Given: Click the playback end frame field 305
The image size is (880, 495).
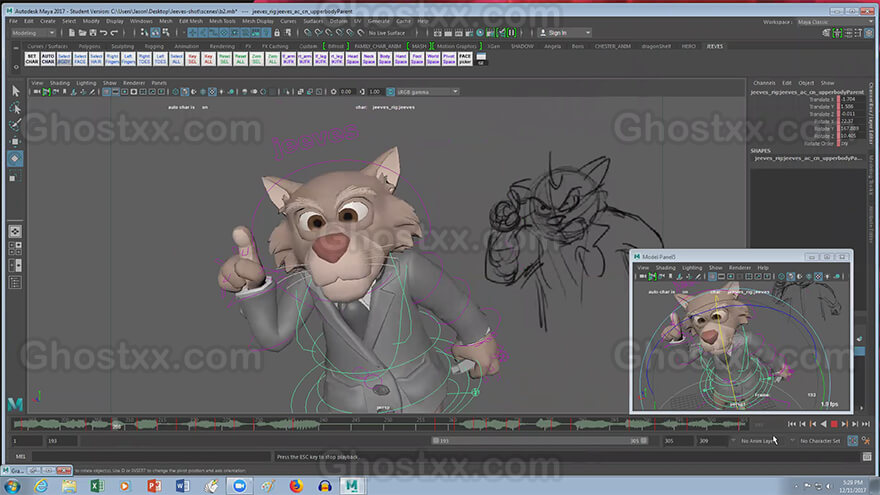Looking at the screenshot, I should tap(677, 441).
